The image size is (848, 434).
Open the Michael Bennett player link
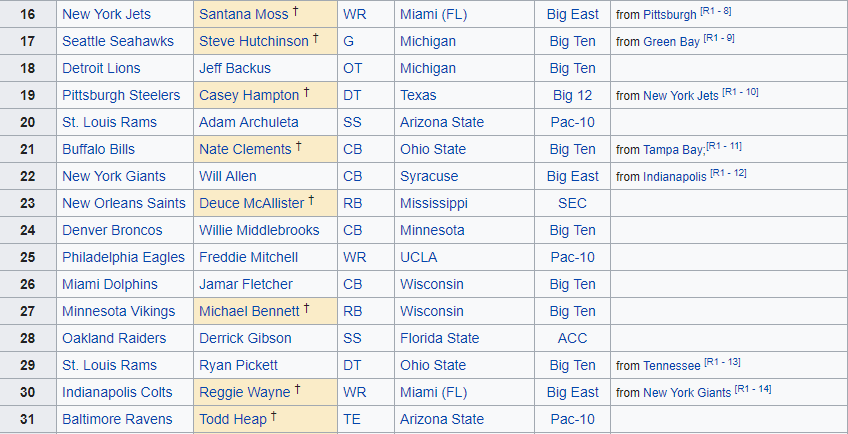250,312
